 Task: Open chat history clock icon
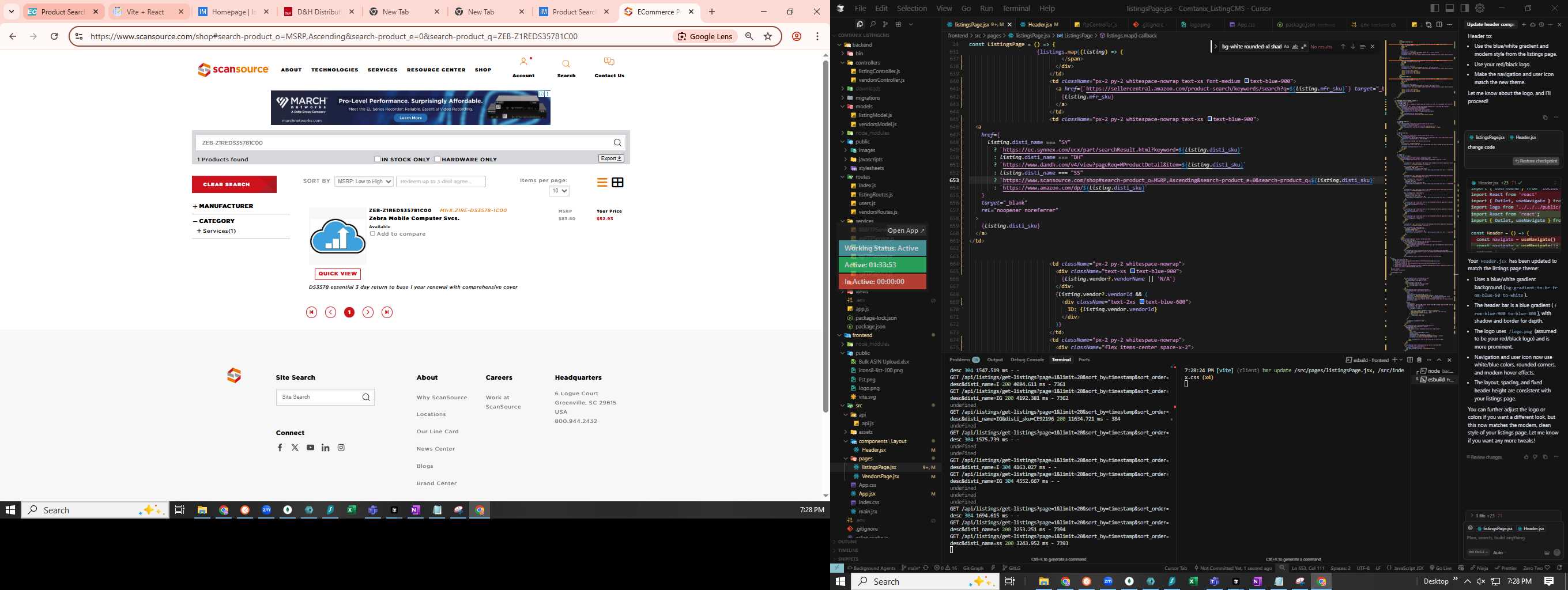pos(1541,25)
